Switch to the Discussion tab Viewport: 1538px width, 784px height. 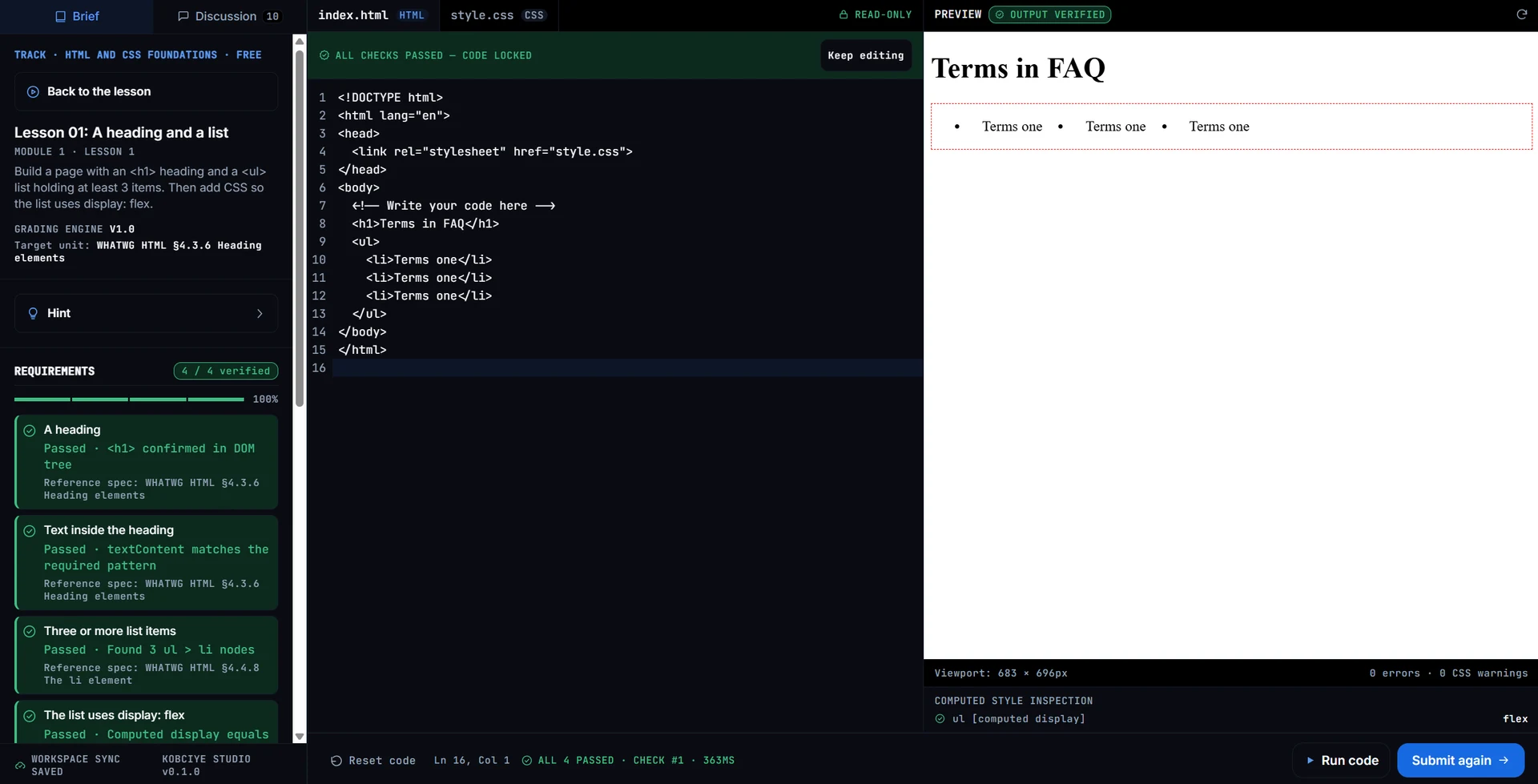pyautogui.click(x=229, y=16)
